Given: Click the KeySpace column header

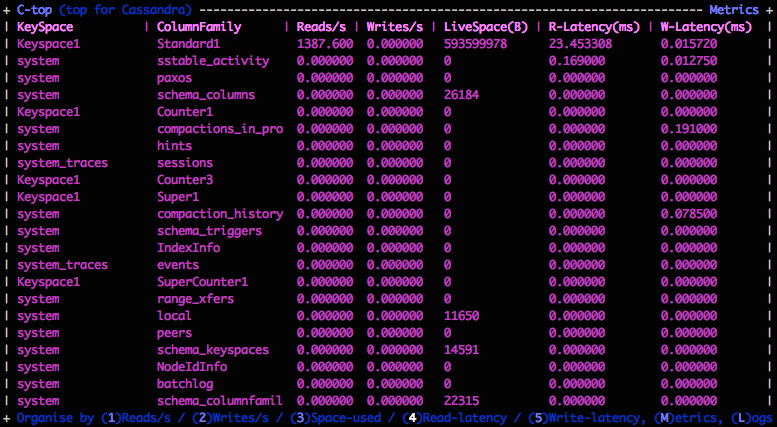Looking at the screenshot, I should coord(45,27).
